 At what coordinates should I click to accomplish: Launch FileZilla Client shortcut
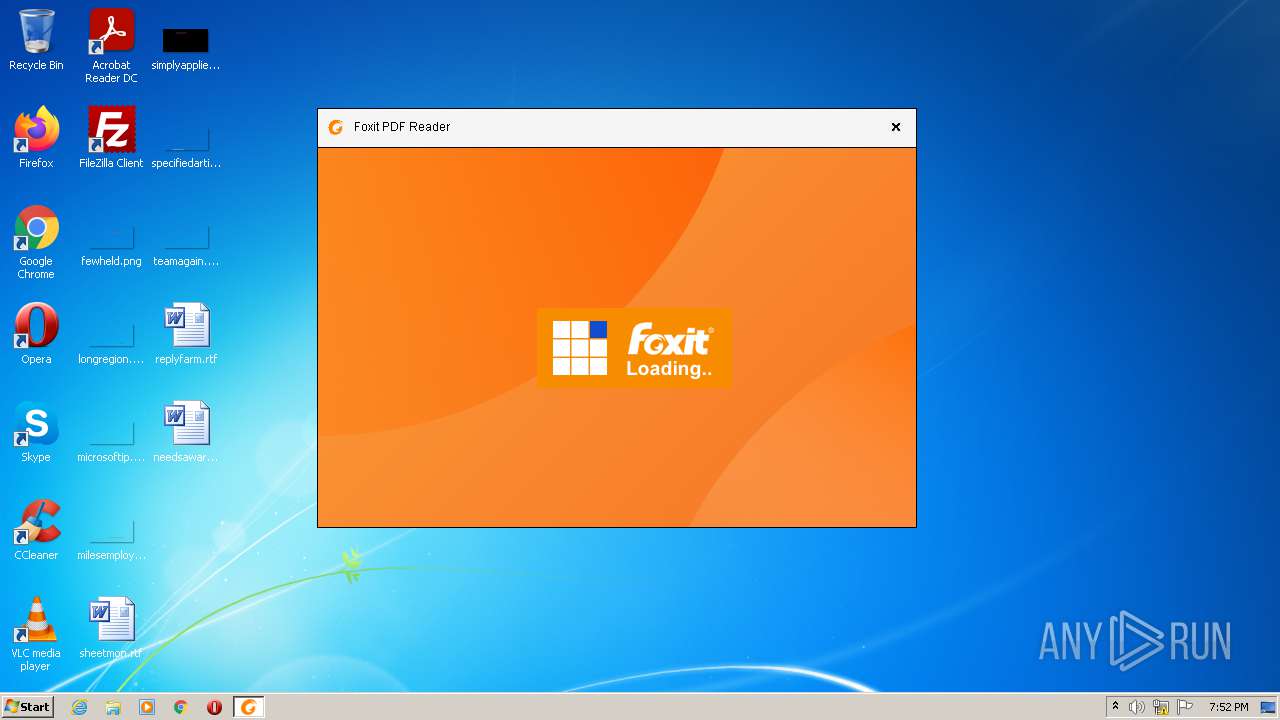pyautogui.click(x=111, y=138)
